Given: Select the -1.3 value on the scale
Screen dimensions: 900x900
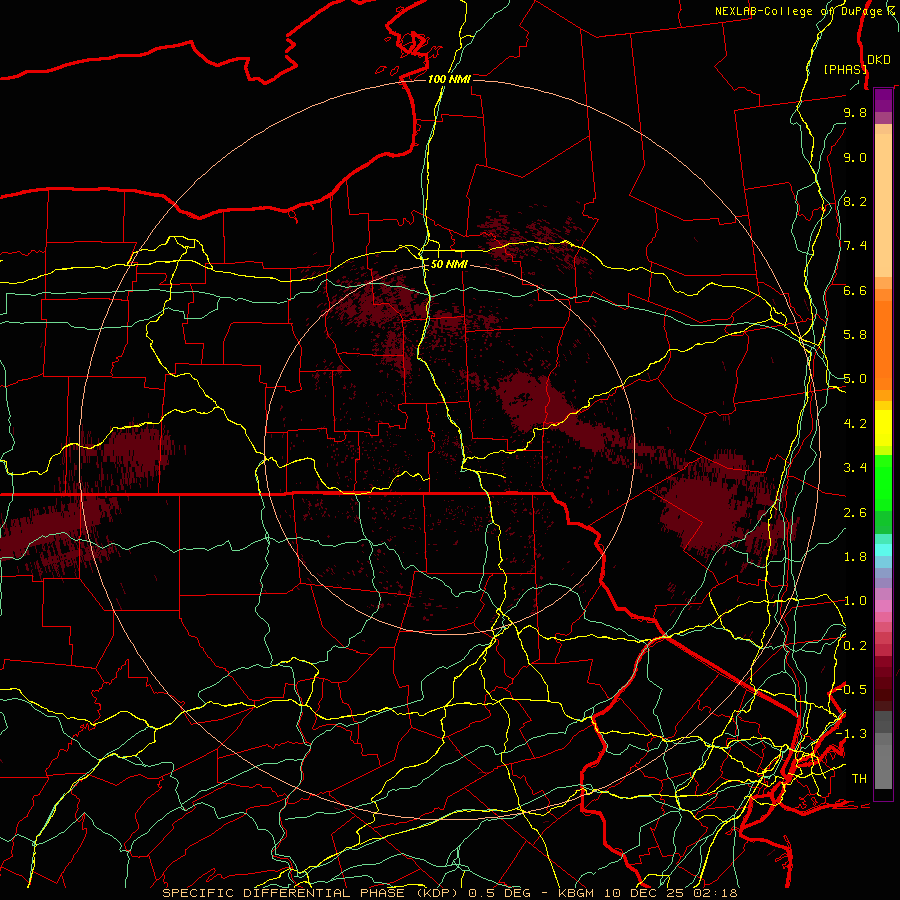Looking at the screenshot, I should tap(852, 734).
